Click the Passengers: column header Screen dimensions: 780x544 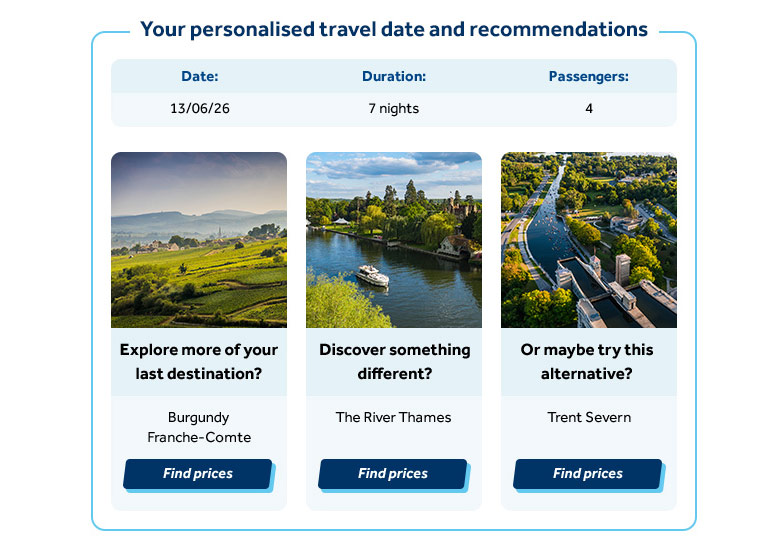click(x=589, y=76)
